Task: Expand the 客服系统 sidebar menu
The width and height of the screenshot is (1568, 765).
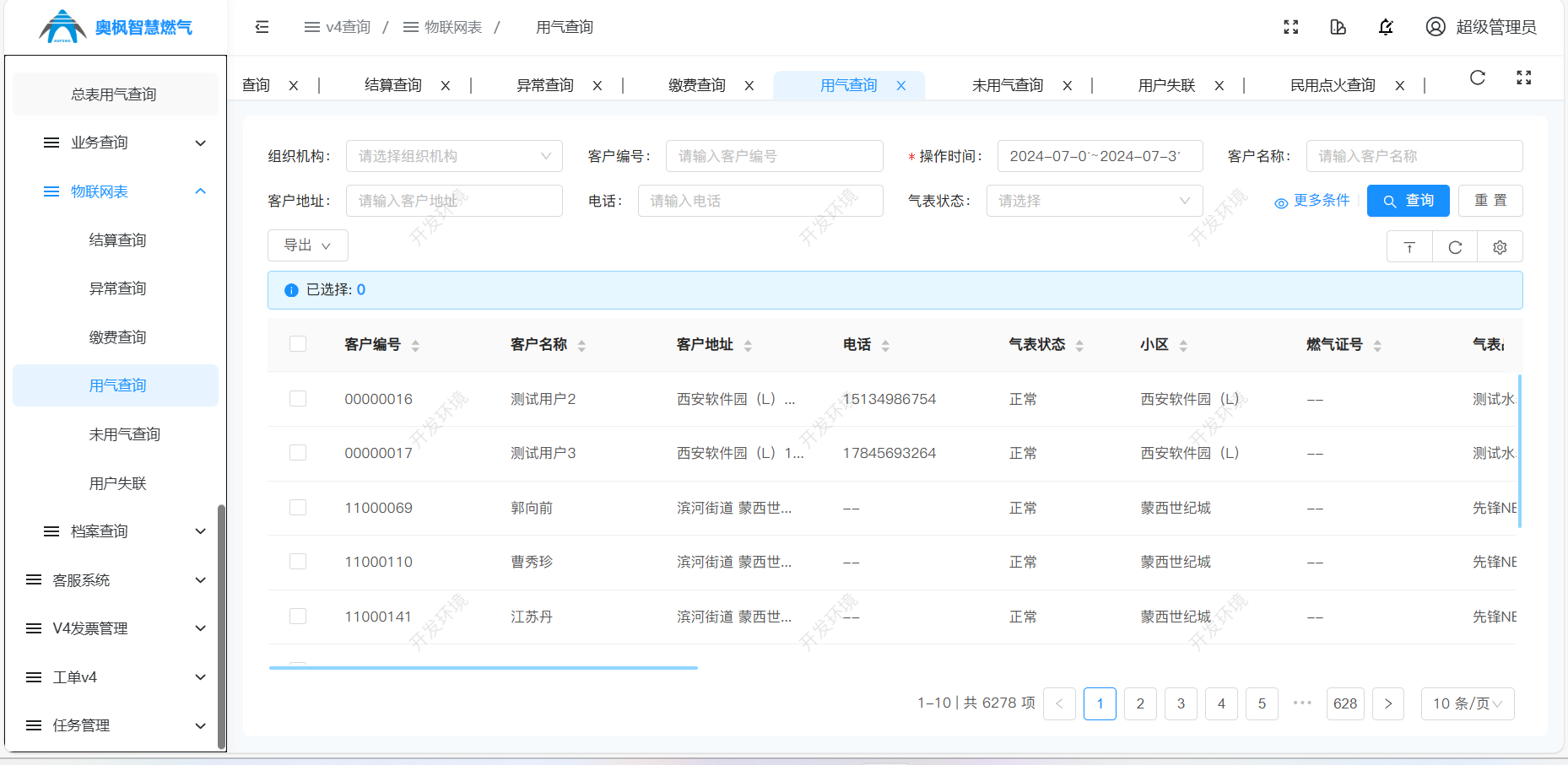Action: tap(116, 580)
